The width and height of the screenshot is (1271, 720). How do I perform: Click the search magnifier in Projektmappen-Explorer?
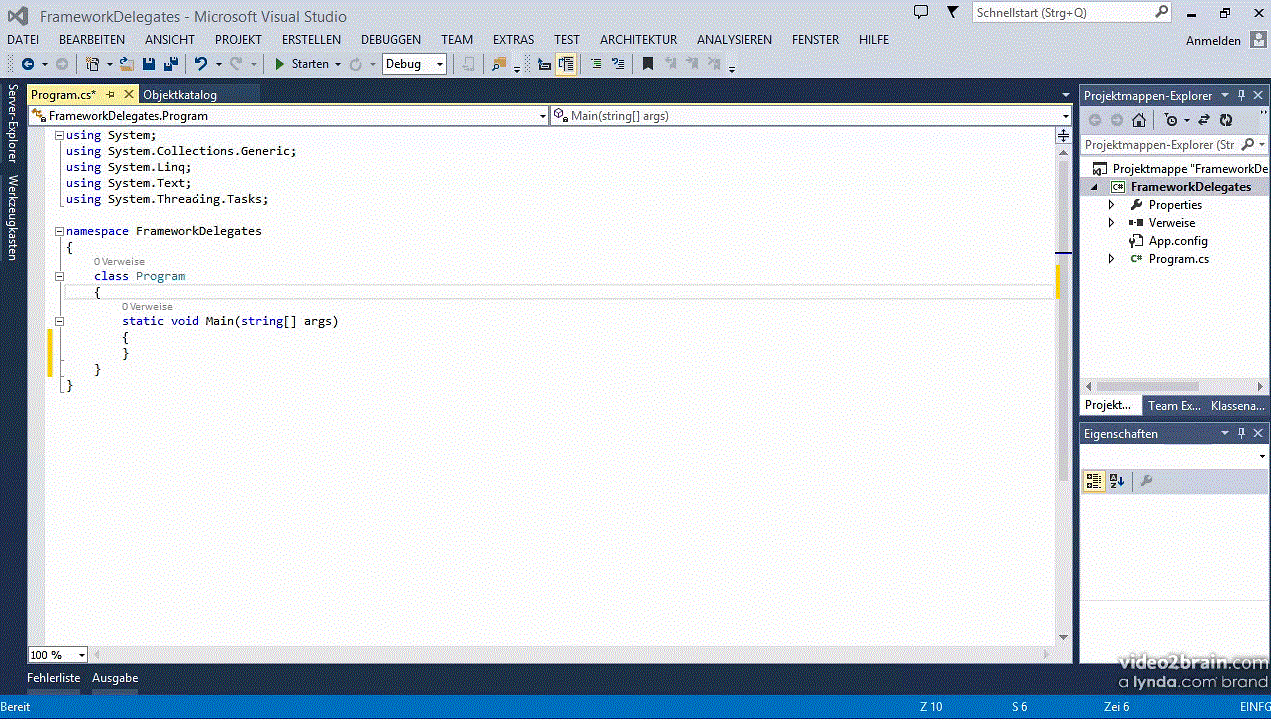click(x=1250, y=145)
